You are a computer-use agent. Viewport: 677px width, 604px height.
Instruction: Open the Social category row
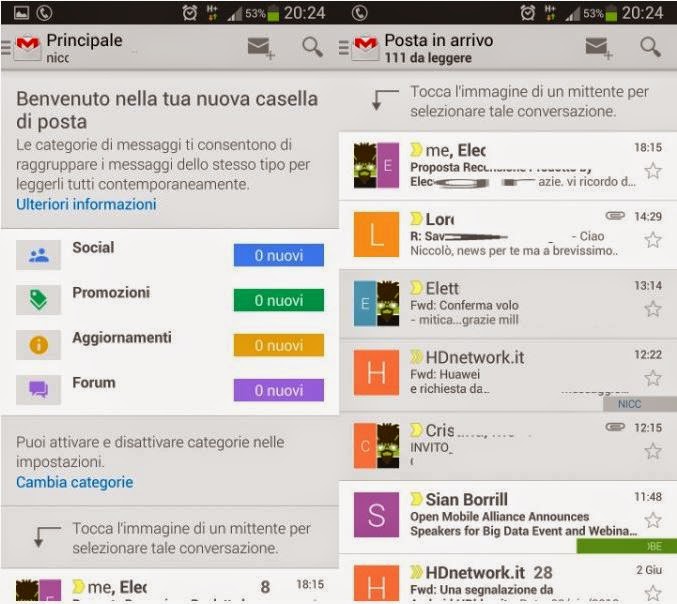coord(170,255)
